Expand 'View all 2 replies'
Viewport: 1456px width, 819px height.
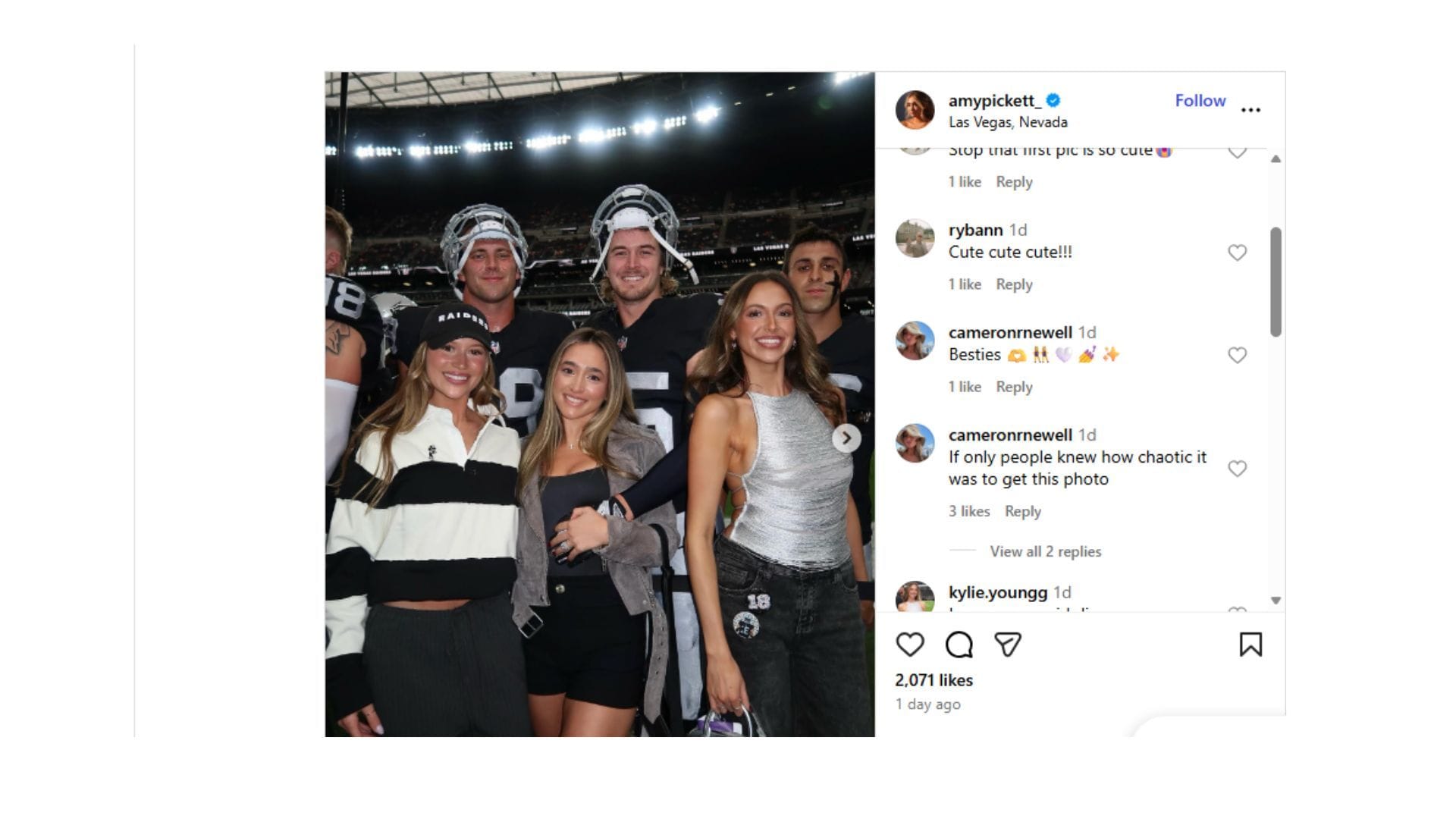pyautogui.click(x=1045, y=551)
